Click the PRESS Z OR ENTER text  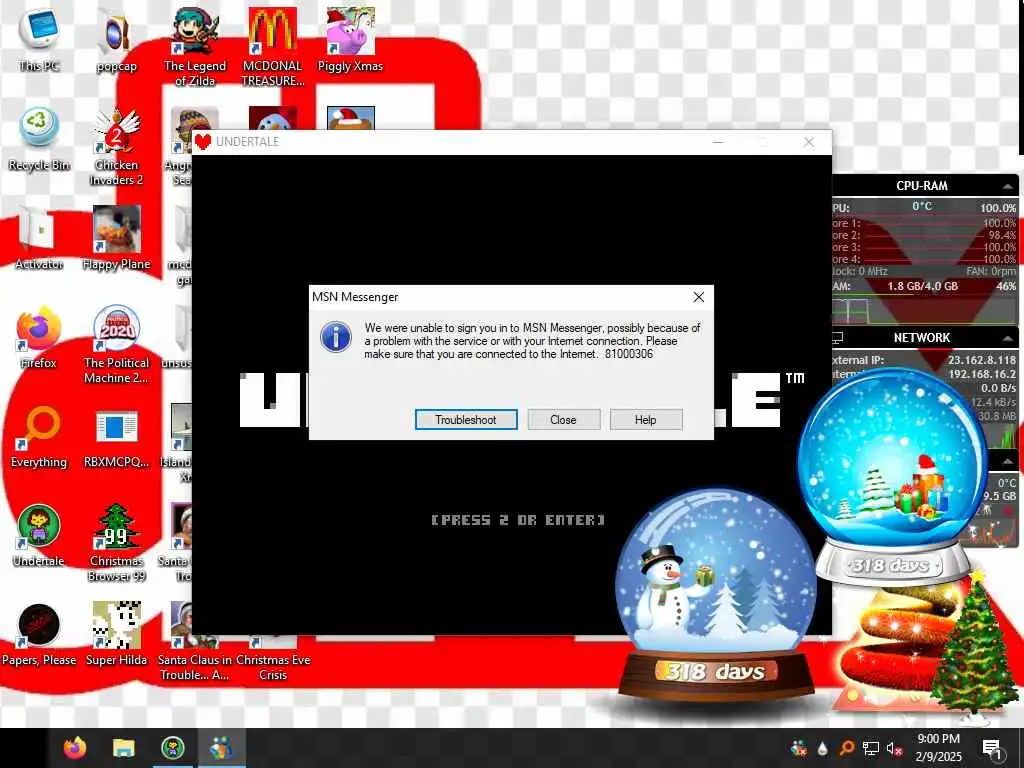tap(518, 520)
